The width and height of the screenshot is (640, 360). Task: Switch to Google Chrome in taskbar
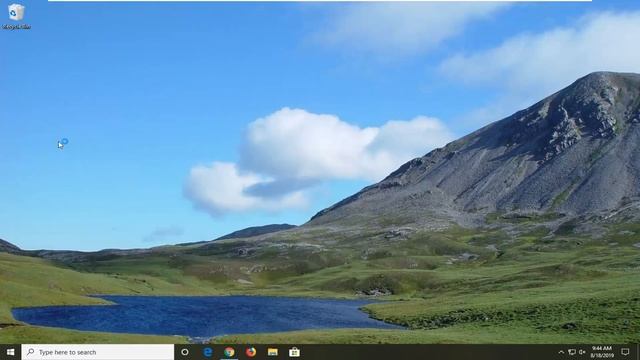229,352
